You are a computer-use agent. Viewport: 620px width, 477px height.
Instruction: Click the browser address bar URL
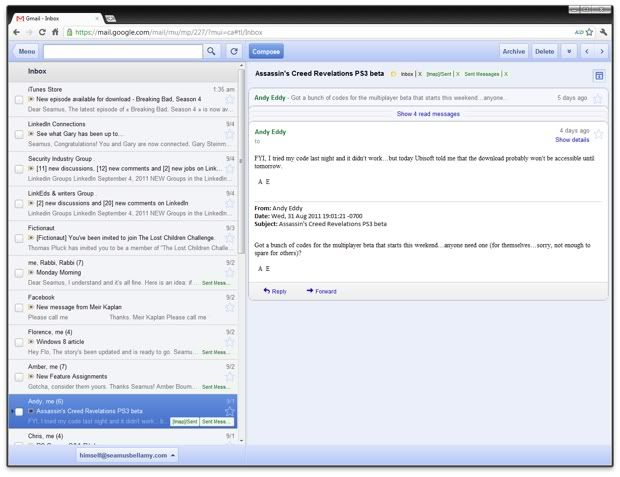169,32
